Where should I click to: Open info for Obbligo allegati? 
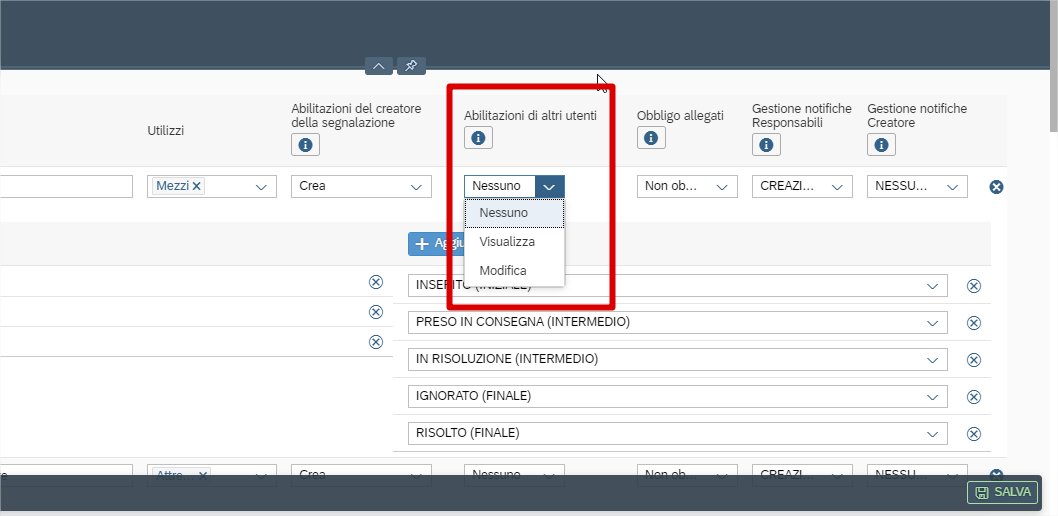[650, 138]
